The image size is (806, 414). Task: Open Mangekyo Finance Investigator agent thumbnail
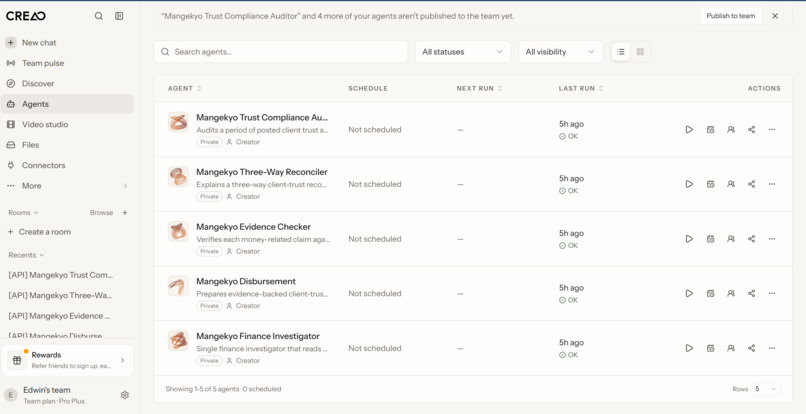[x=178, y=341]
